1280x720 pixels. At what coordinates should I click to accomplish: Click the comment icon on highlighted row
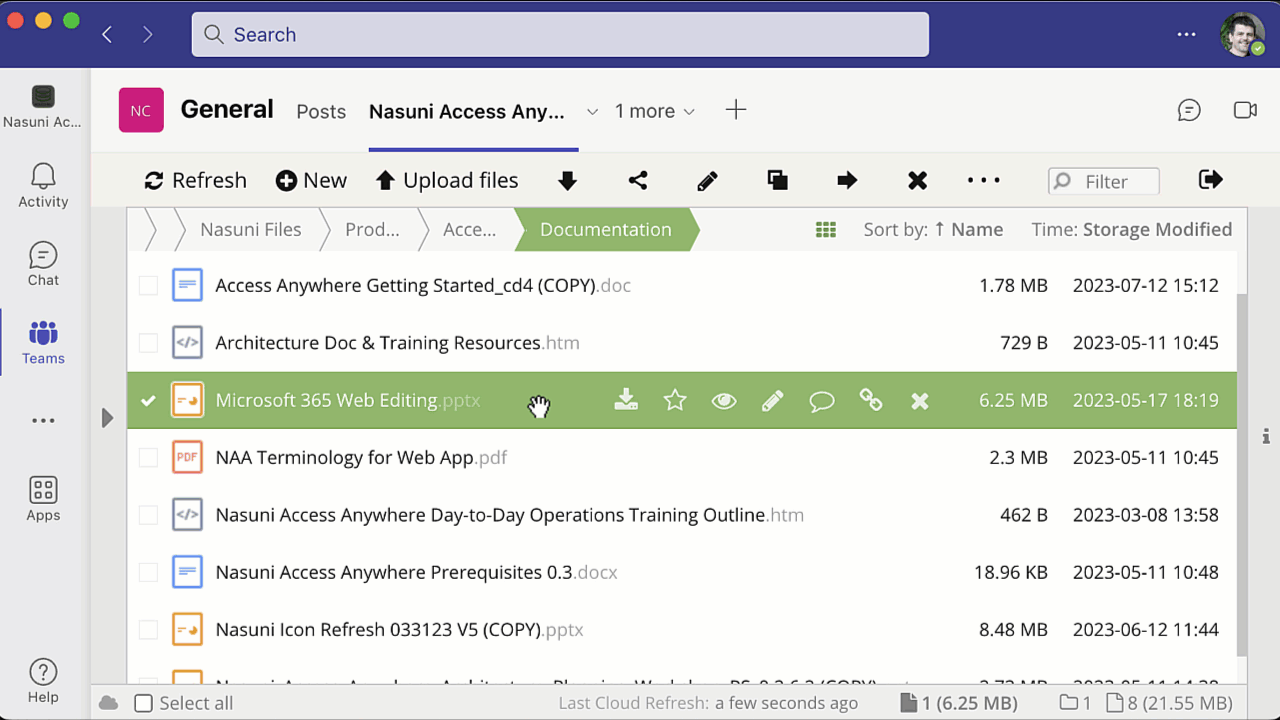822,401
